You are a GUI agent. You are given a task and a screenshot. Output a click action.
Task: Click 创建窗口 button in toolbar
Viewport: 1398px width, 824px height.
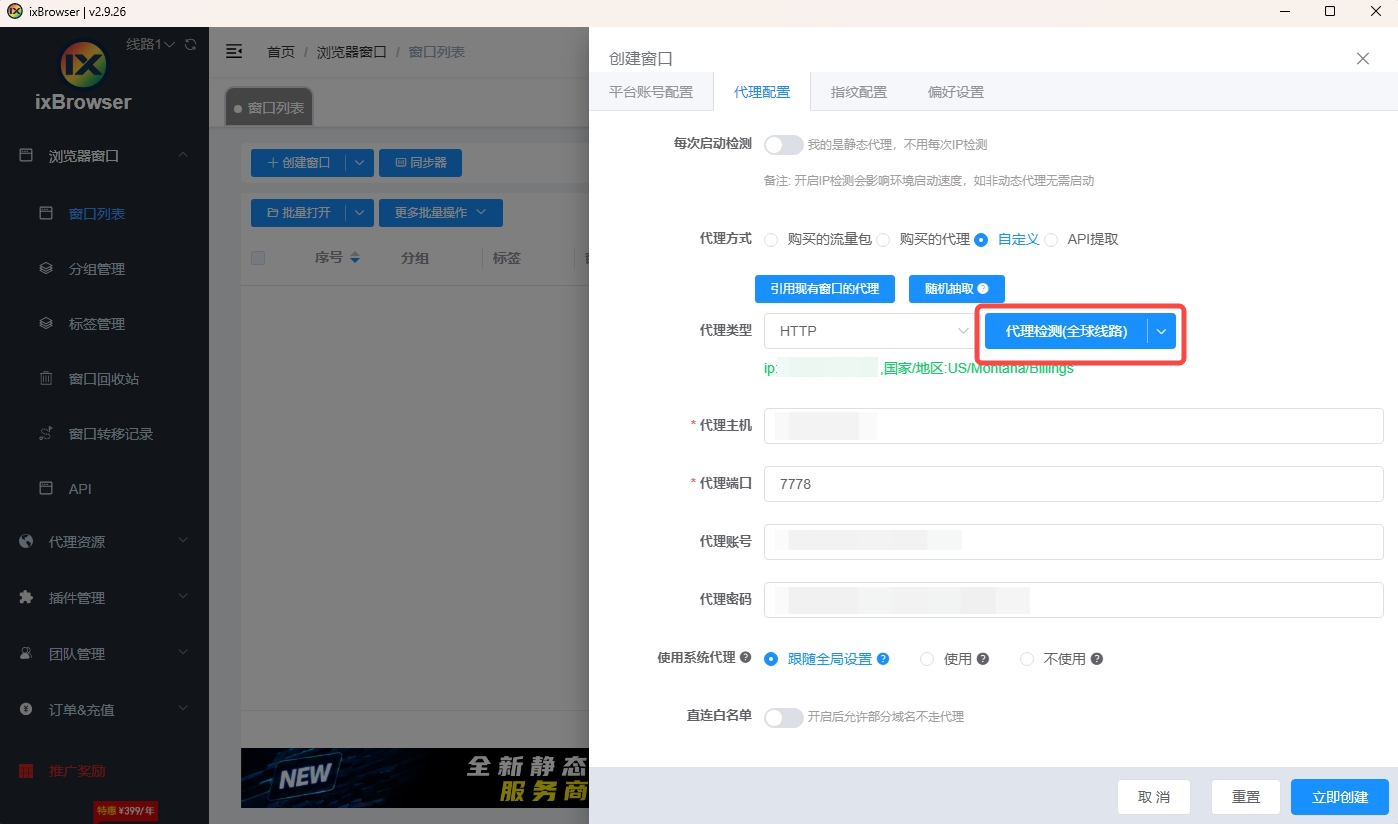pos(299,162)
